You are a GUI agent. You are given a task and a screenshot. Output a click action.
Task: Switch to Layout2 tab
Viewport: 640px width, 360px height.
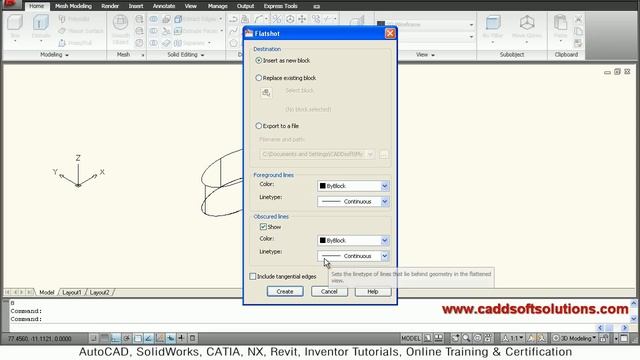100,292
